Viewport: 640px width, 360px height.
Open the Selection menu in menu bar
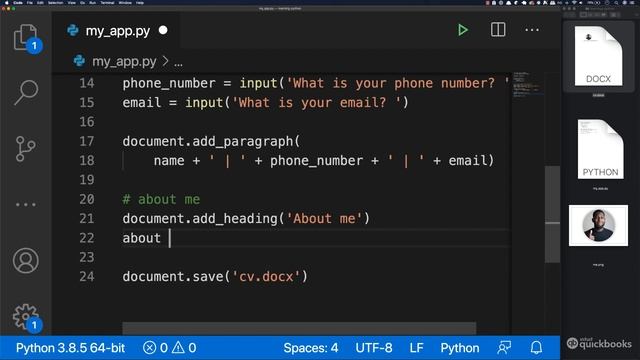point(56,3)
